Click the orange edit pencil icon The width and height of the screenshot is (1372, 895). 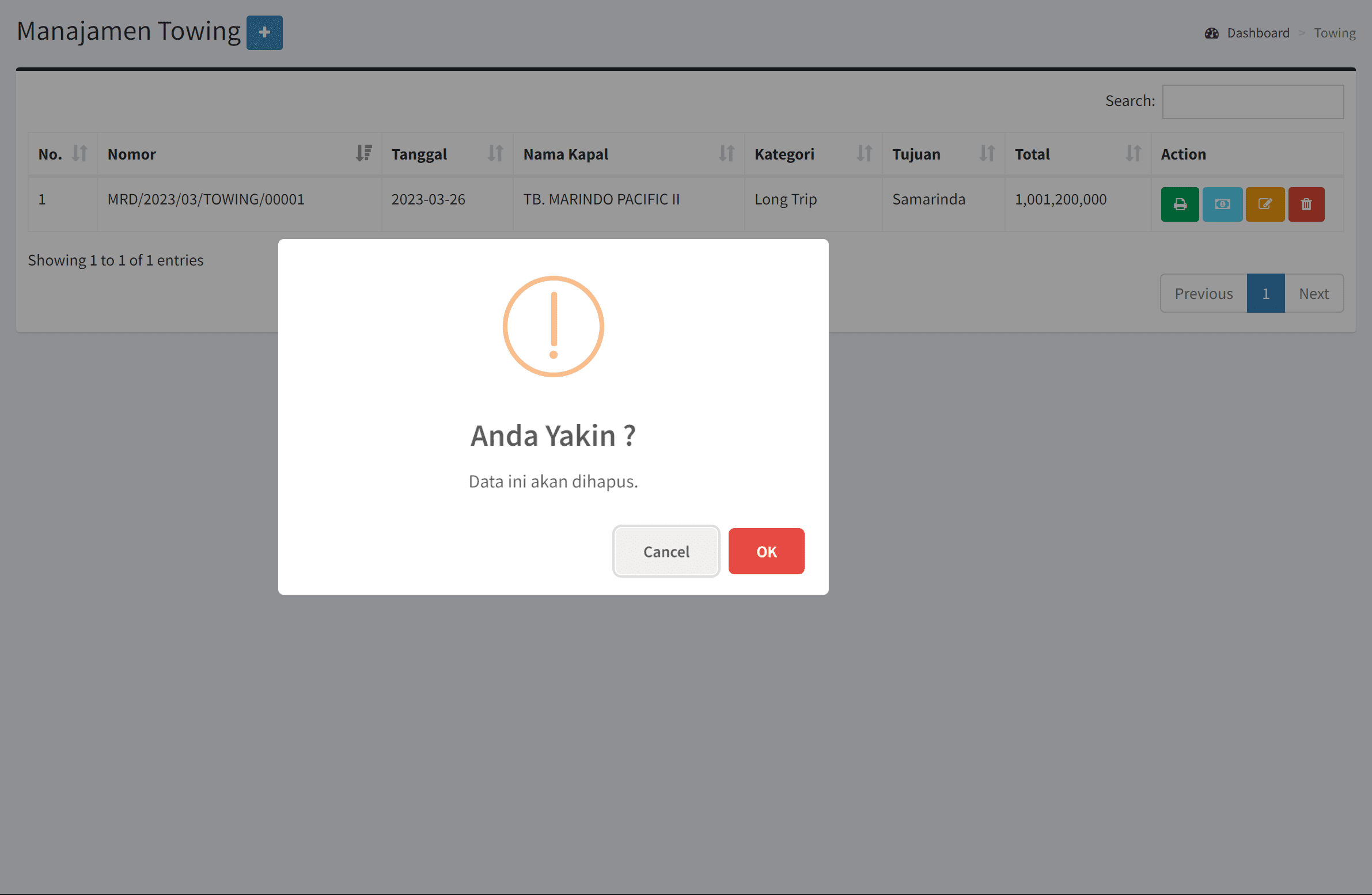tap(1264, 204)
